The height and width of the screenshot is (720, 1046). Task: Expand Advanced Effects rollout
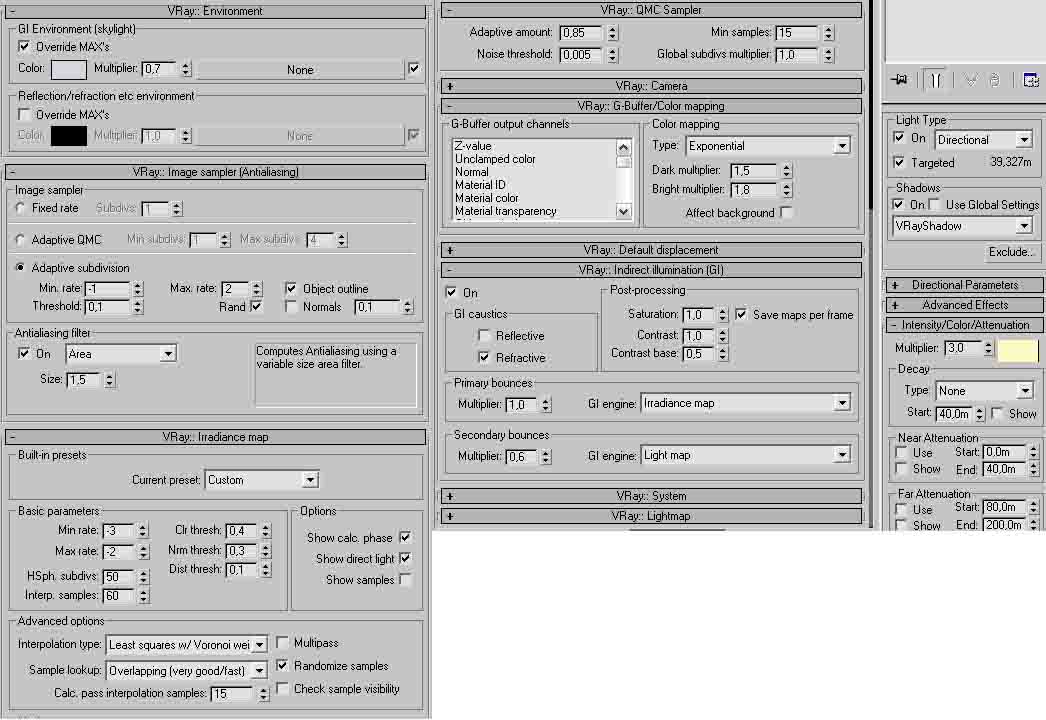point(965,305)
